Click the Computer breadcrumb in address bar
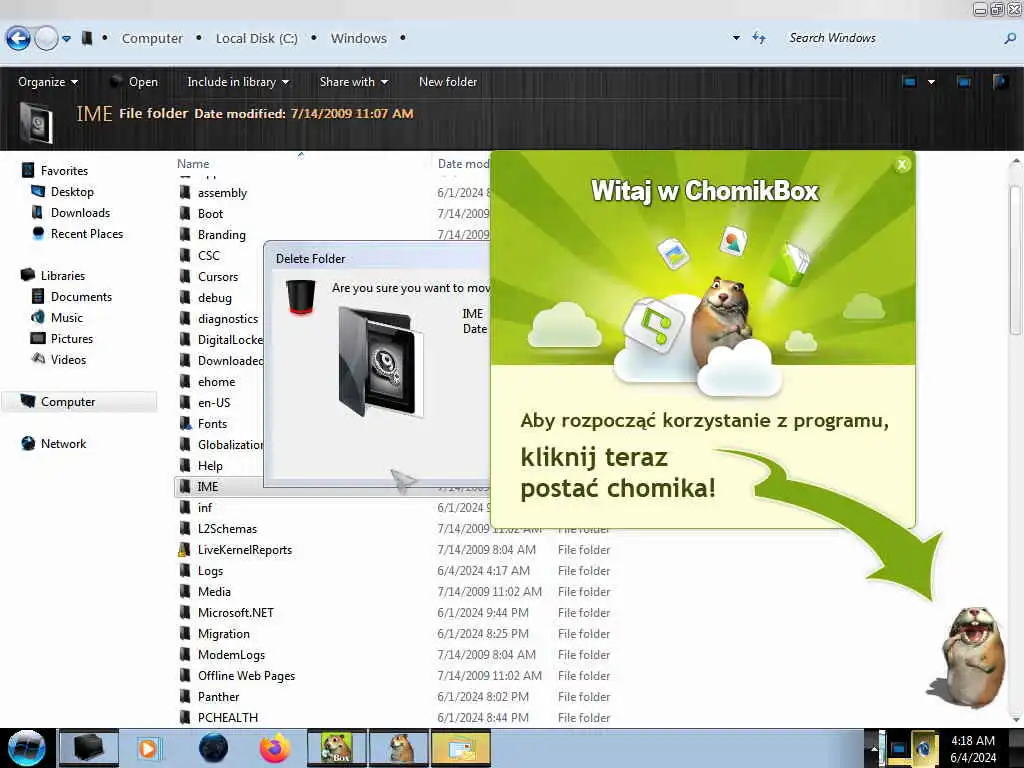 (x=152, y=39)
